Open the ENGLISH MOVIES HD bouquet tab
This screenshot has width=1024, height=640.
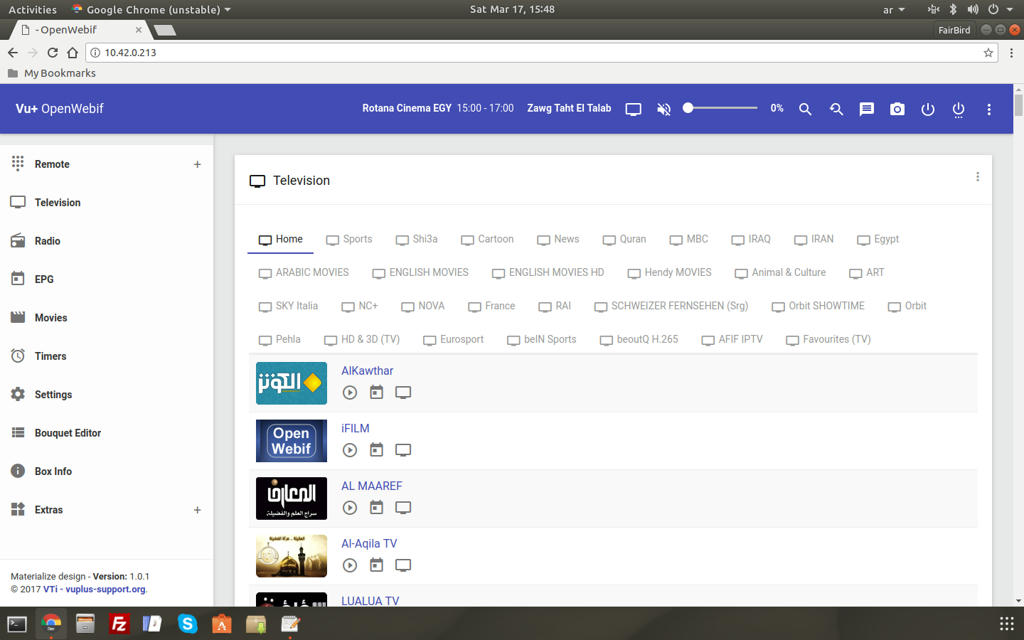click(548, 272)
